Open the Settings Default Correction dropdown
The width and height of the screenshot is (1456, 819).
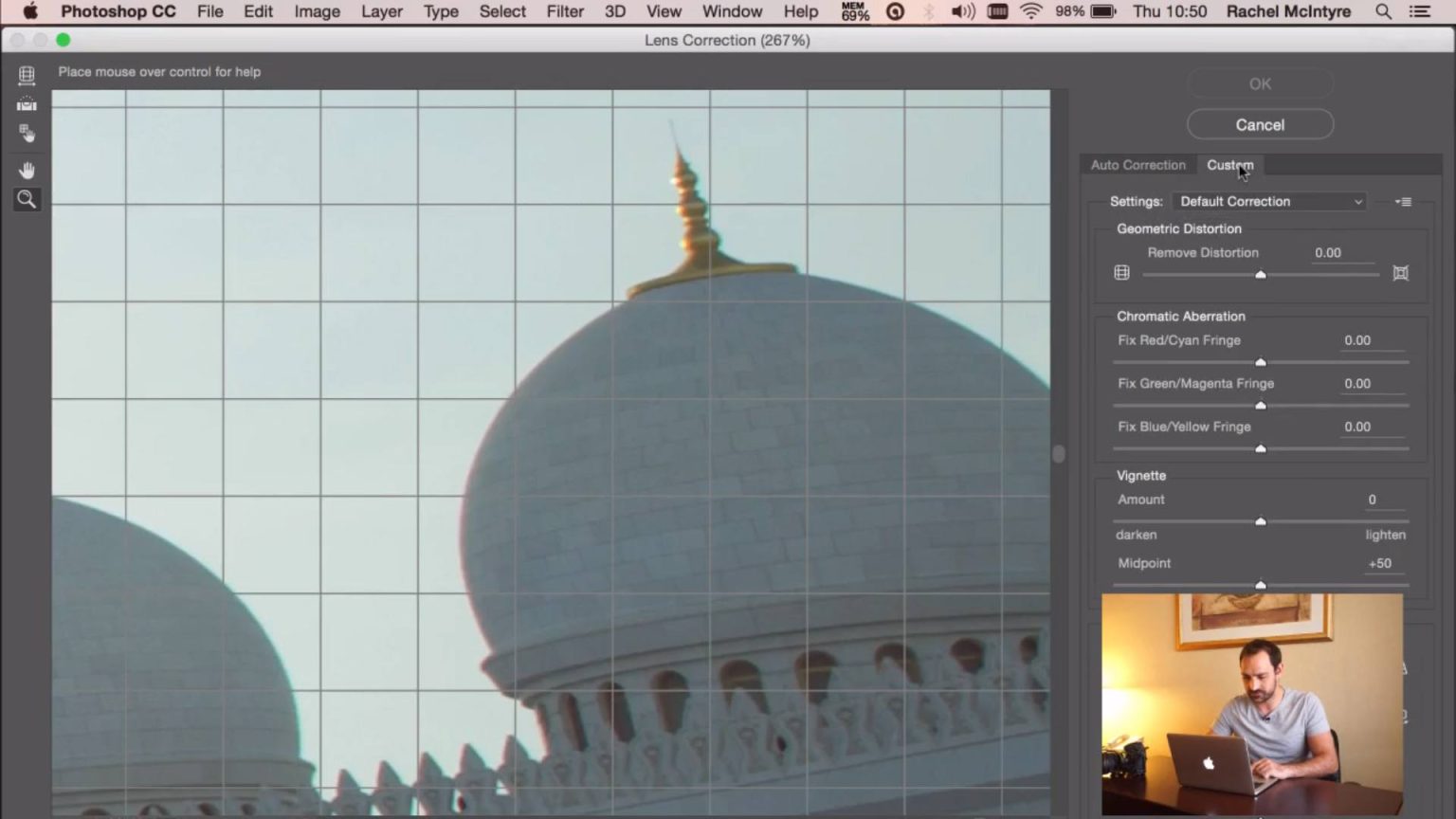coord(1270,202)
